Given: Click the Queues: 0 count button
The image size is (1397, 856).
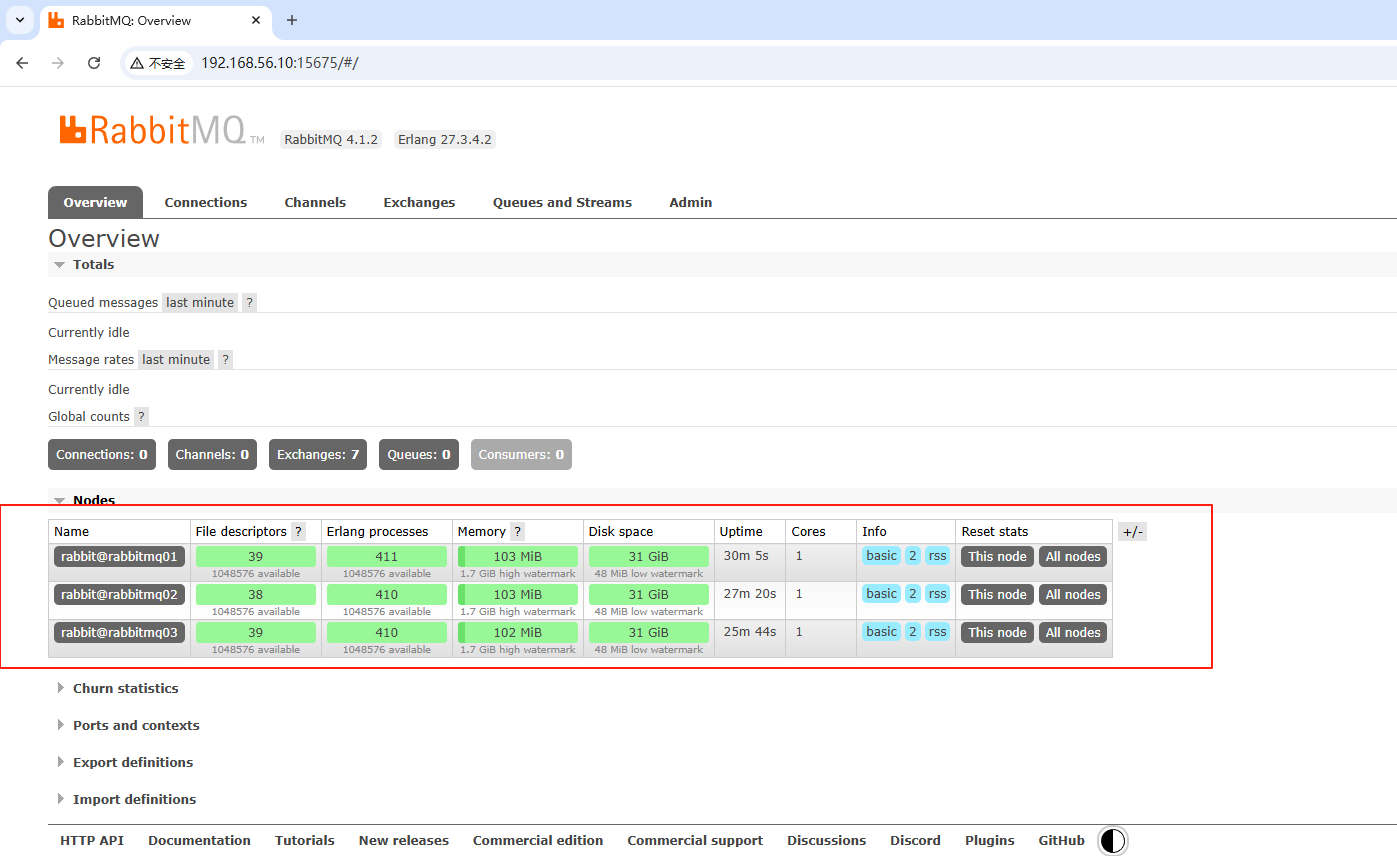Looking at the screenshot, I should tap(419, 455).
